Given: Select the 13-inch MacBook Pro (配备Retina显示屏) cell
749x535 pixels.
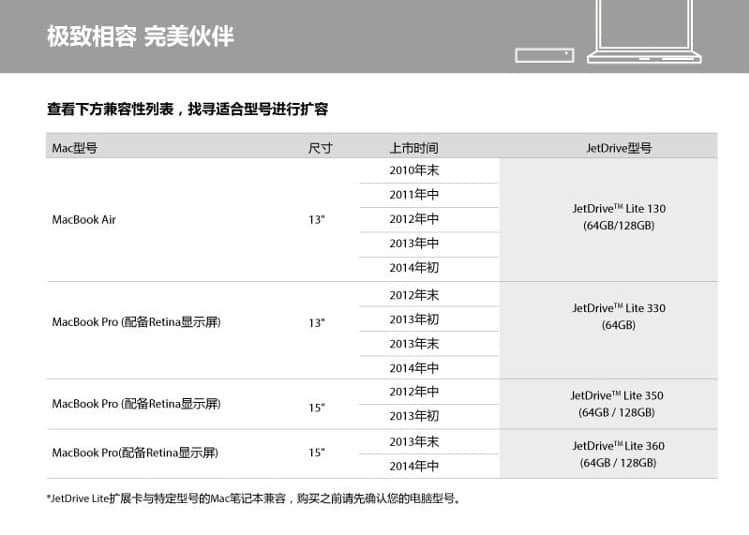Looking at the screenshot, I should [x=137, y=322].
